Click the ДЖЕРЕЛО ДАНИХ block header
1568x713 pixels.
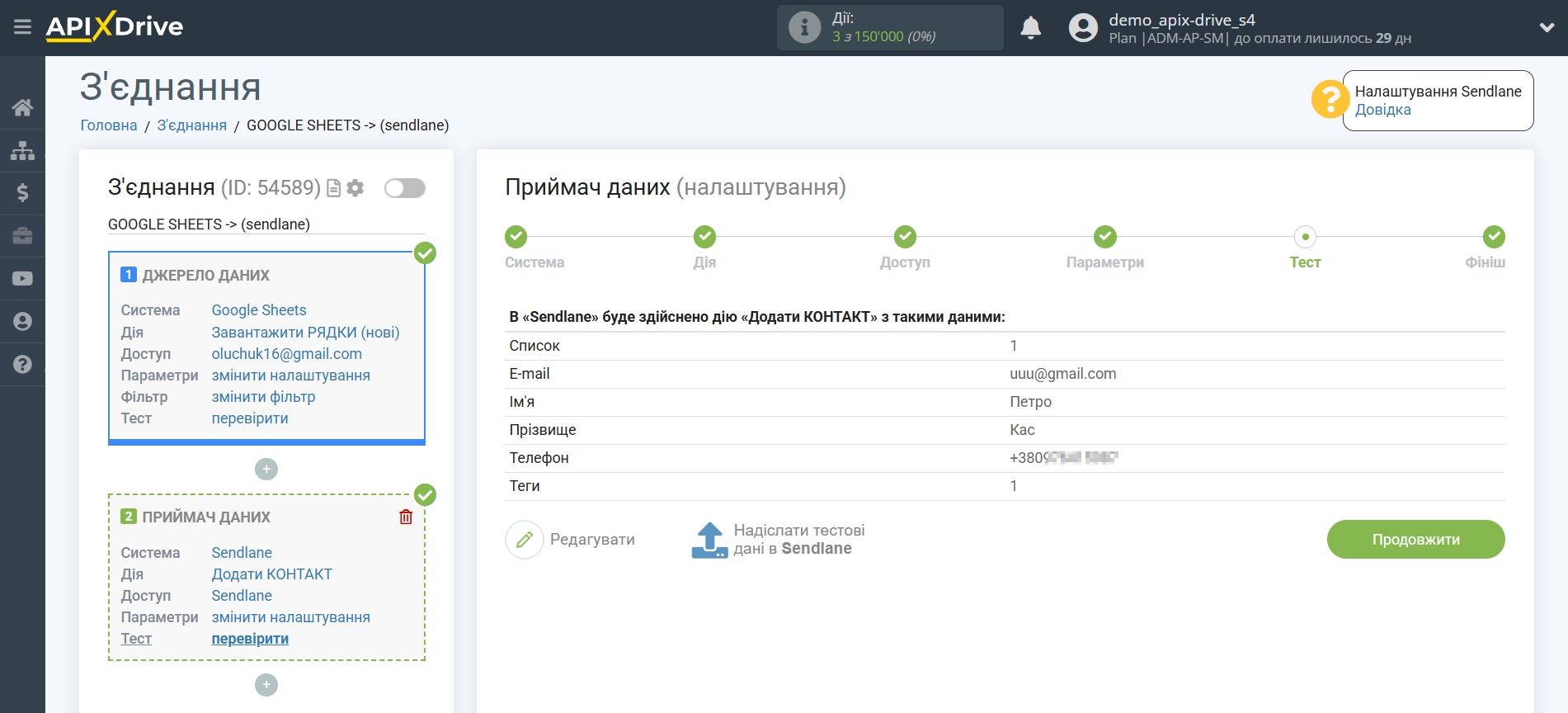coord(205,276)
